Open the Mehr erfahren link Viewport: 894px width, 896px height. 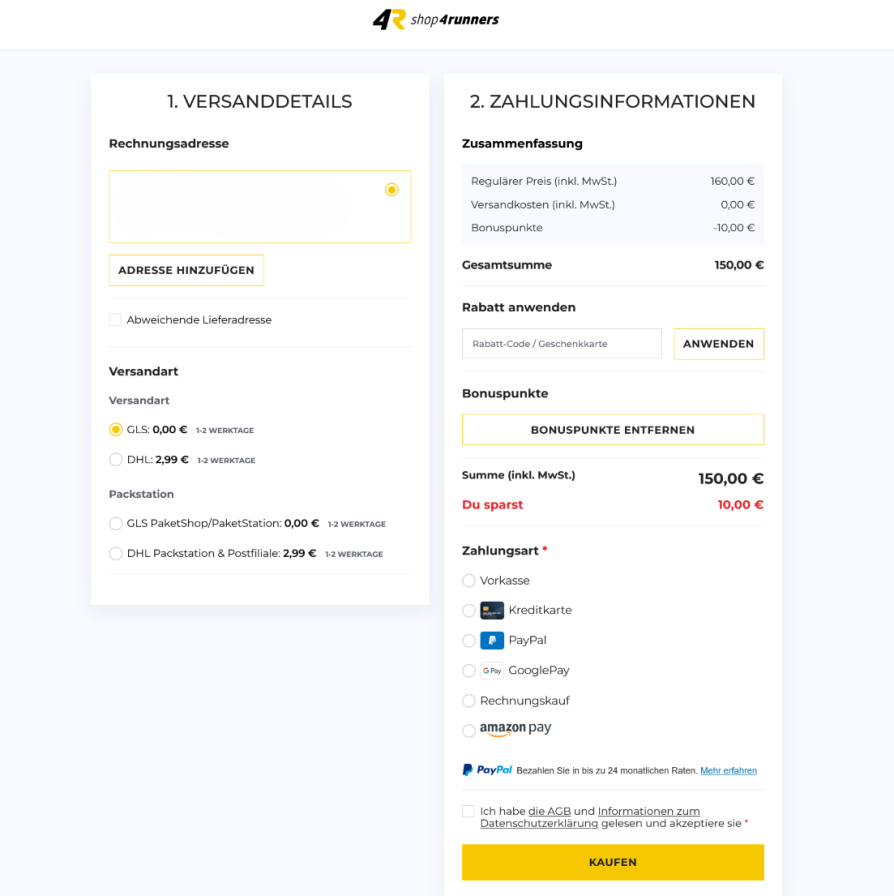[x=728, y=771]
